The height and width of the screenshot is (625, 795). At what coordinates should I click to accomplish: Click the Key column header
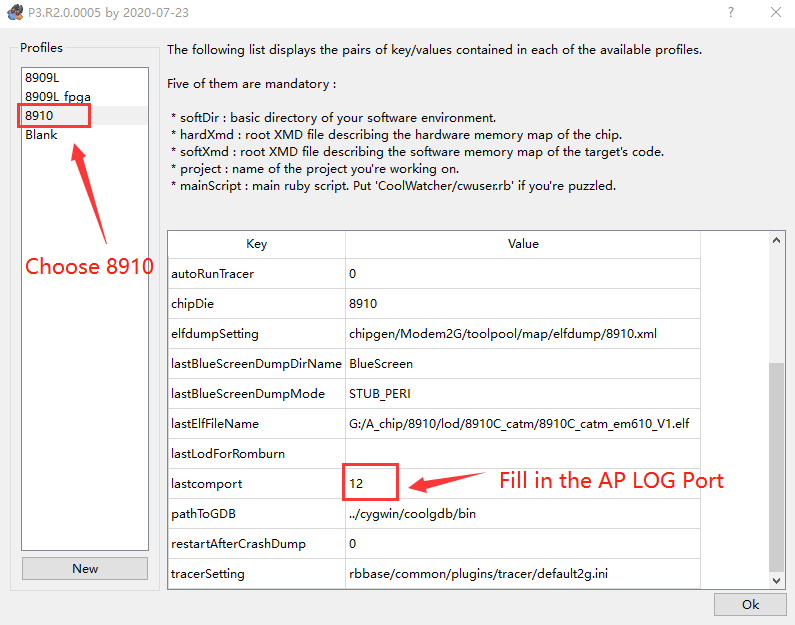[257, 244]
